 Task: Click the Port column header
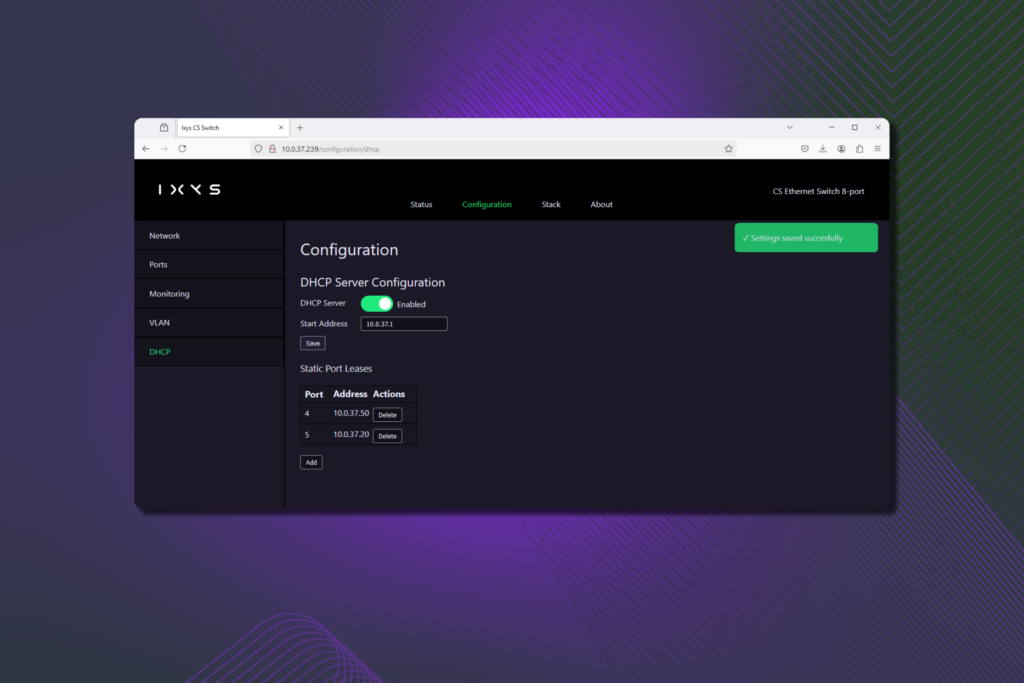pos(313,394)
